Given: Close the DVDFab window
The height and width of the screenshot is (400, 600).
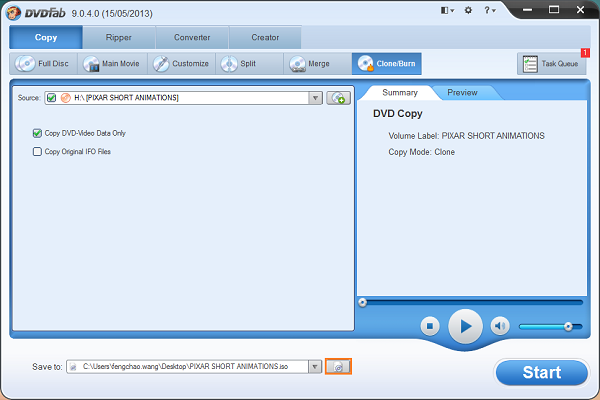Looking at the screenshot, I should point(580,10).
